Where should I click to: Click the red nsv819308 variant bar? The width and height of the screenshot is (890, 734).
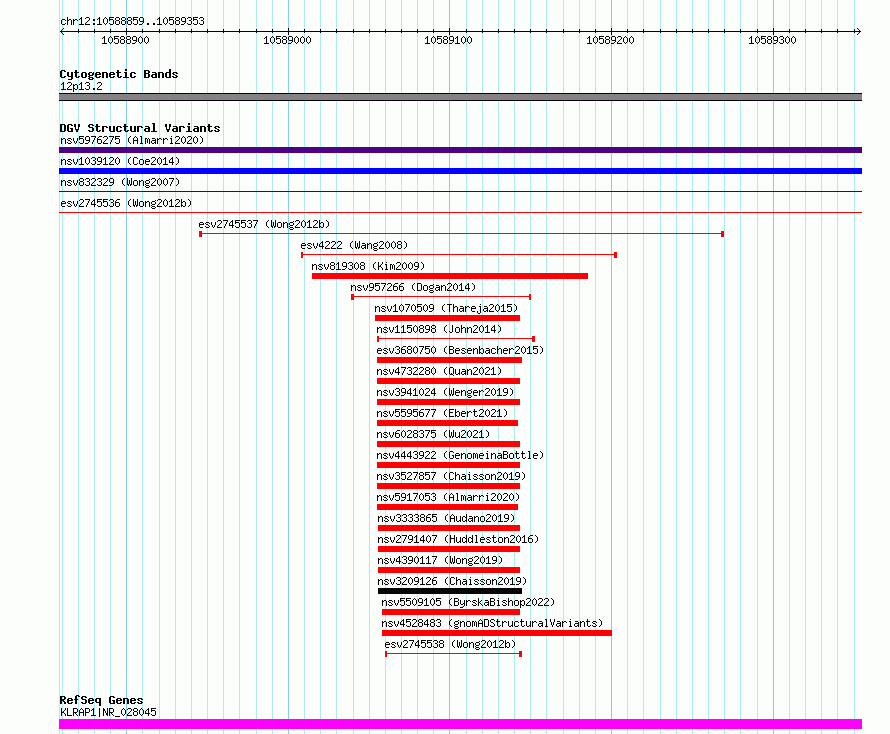(450, 276)
